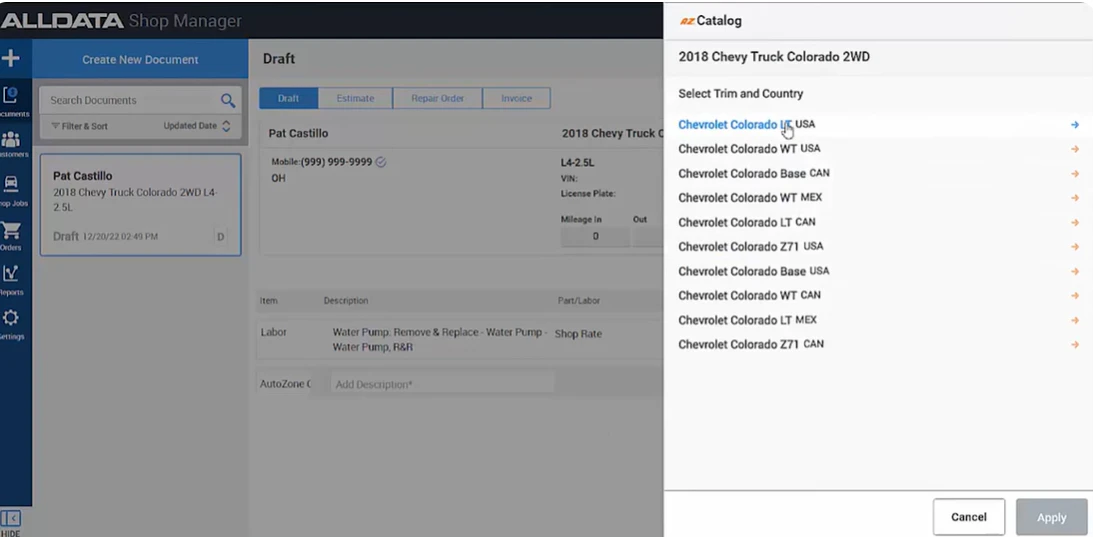This screenshot has width=1093, height=537.
Task: Select trim Chevrolet Colorado WT MEX
Action: pyautogui.click(x=750, y=198)
